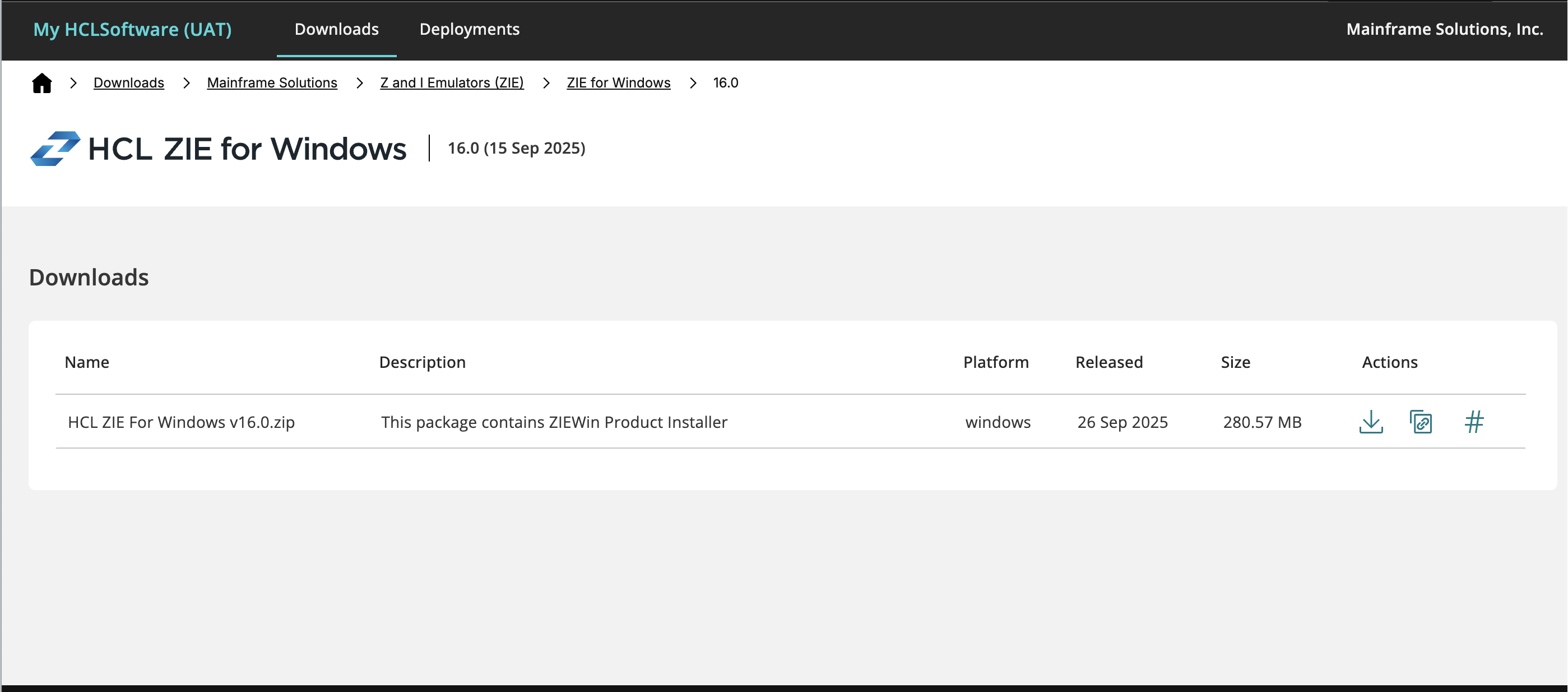This screenshot has height=692, width=1568.
Task: Click the HCL ZIE product logo
Action: [55, 149]
